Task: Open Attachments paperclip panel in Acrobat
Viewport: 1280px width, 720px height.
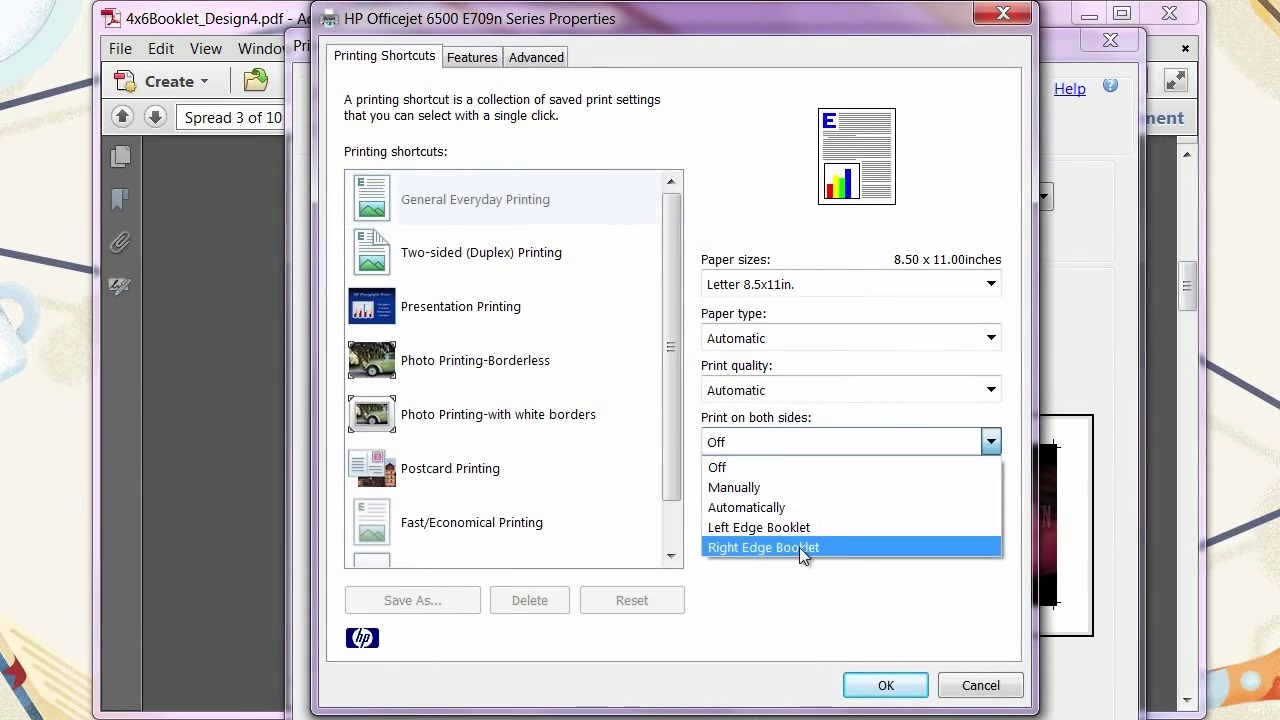Action: click(120, 242)
